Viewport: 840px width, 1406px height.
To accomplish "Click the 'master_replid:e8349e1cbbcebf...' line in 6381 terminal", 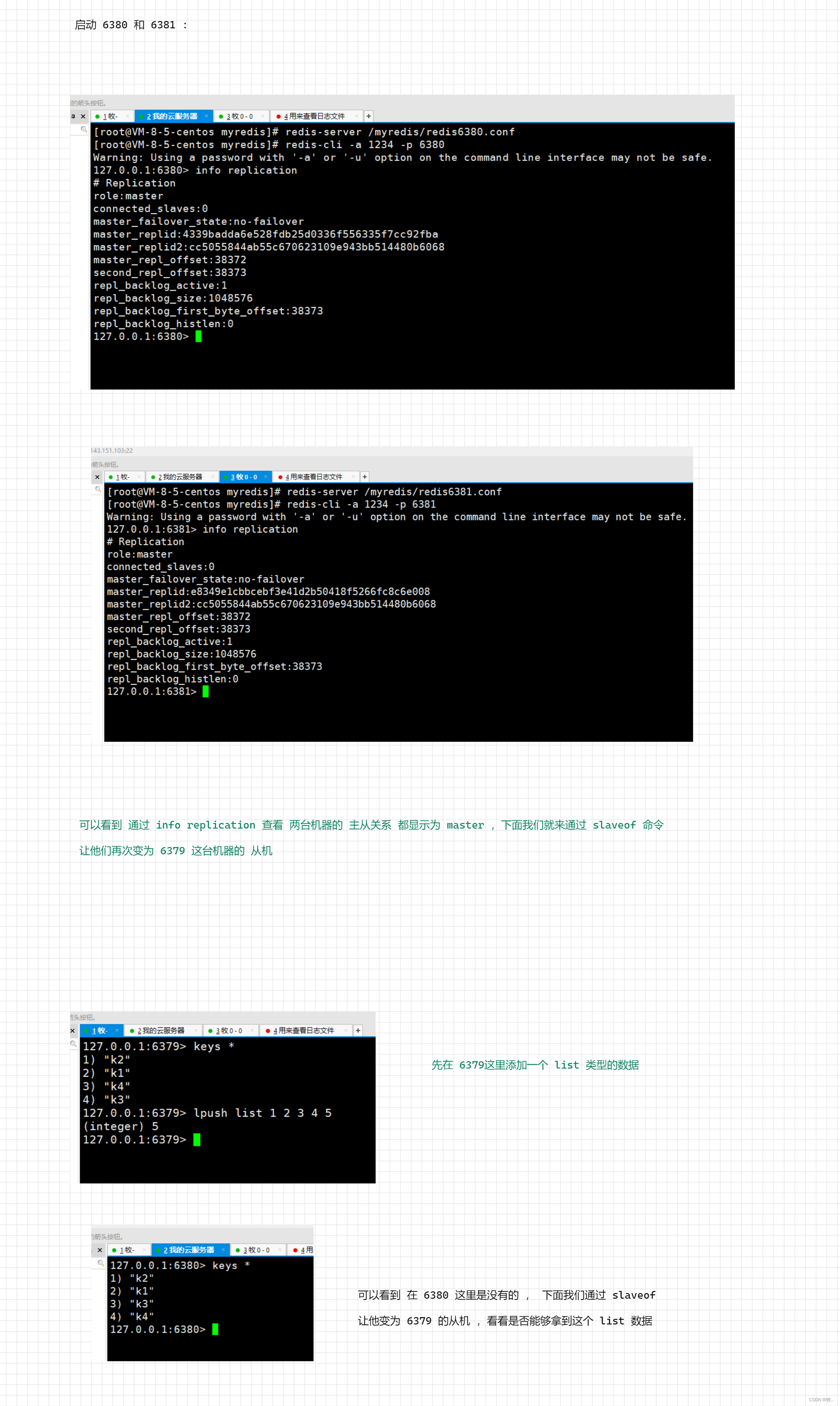I will coord(269,592).
